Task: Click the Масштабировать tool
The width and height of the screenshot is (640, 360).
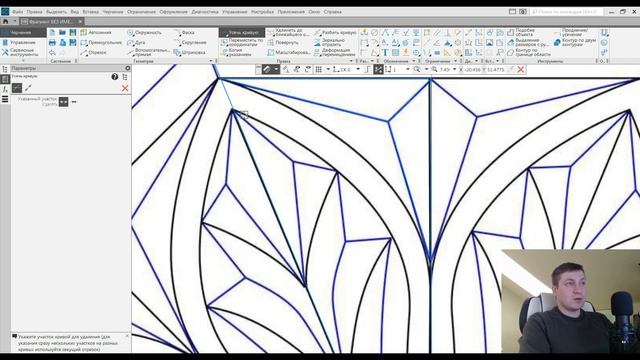Action: pyautogui.click(x=289, y=53)
